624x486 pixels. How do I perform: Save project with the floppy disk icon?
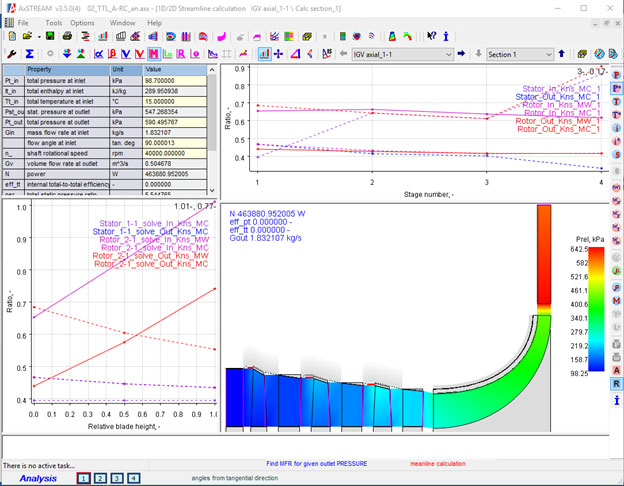coord(50,37)
